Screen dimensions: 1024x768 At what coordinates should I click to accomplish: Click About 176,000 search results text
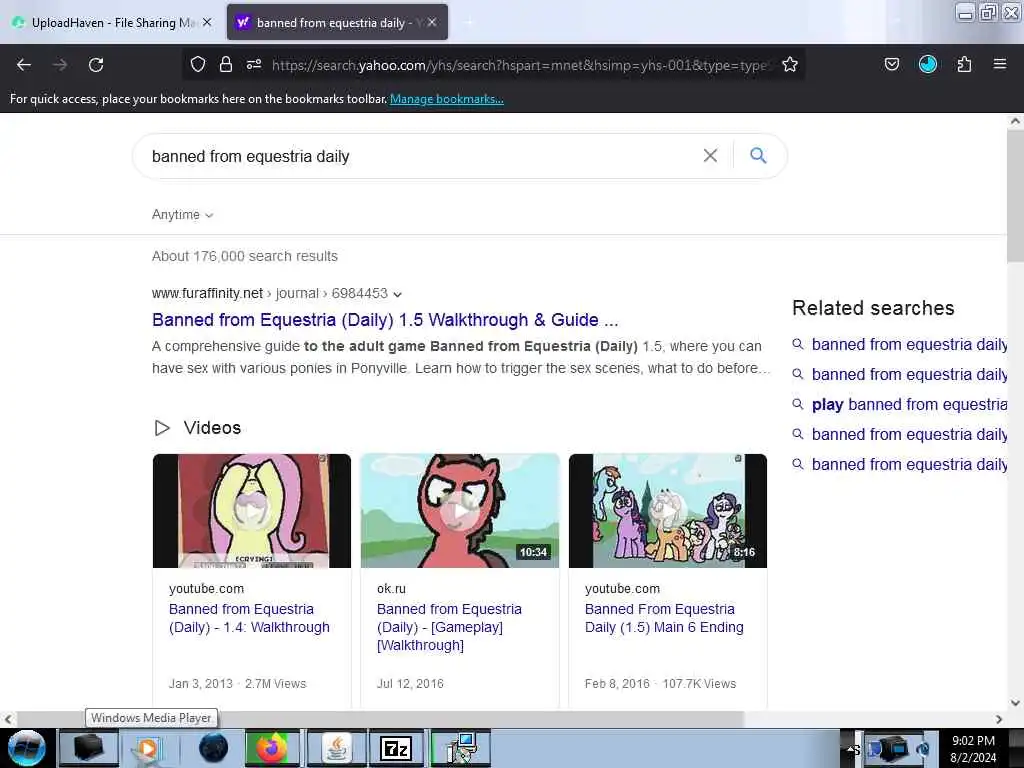click(245, 256)
